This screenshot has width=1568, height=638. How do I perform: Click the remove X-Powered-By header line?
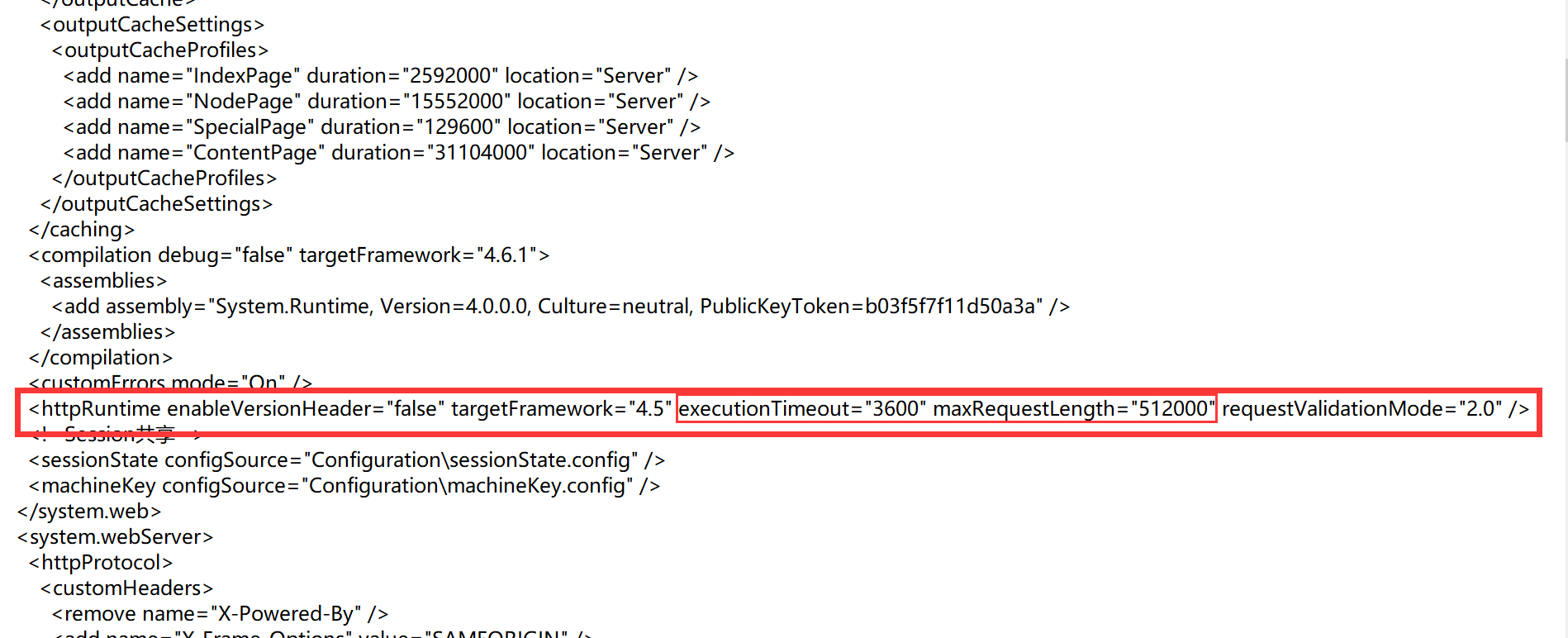click(x=220, y=614)
